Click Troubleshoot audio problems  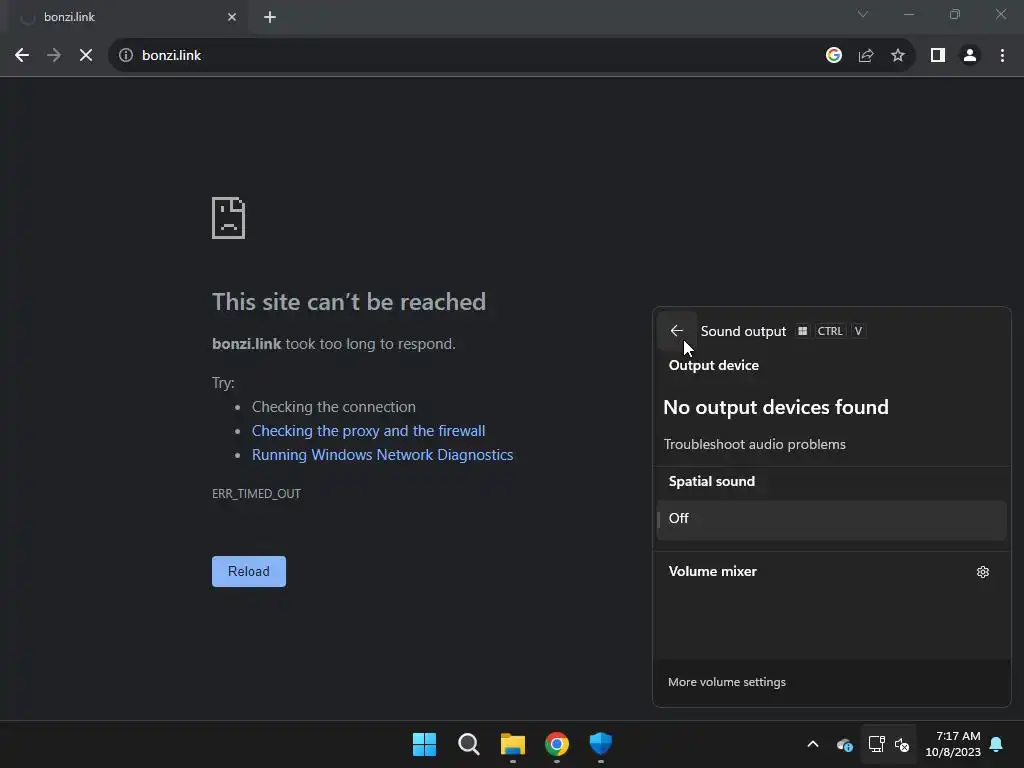tap(755, 445)
